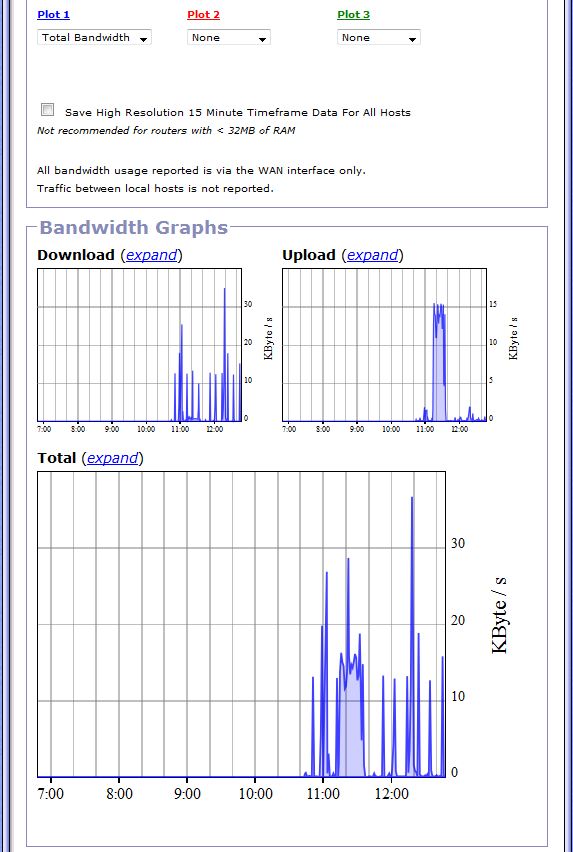
Task: Expand the Download graph via its expand link
Action: pos(152,255)
